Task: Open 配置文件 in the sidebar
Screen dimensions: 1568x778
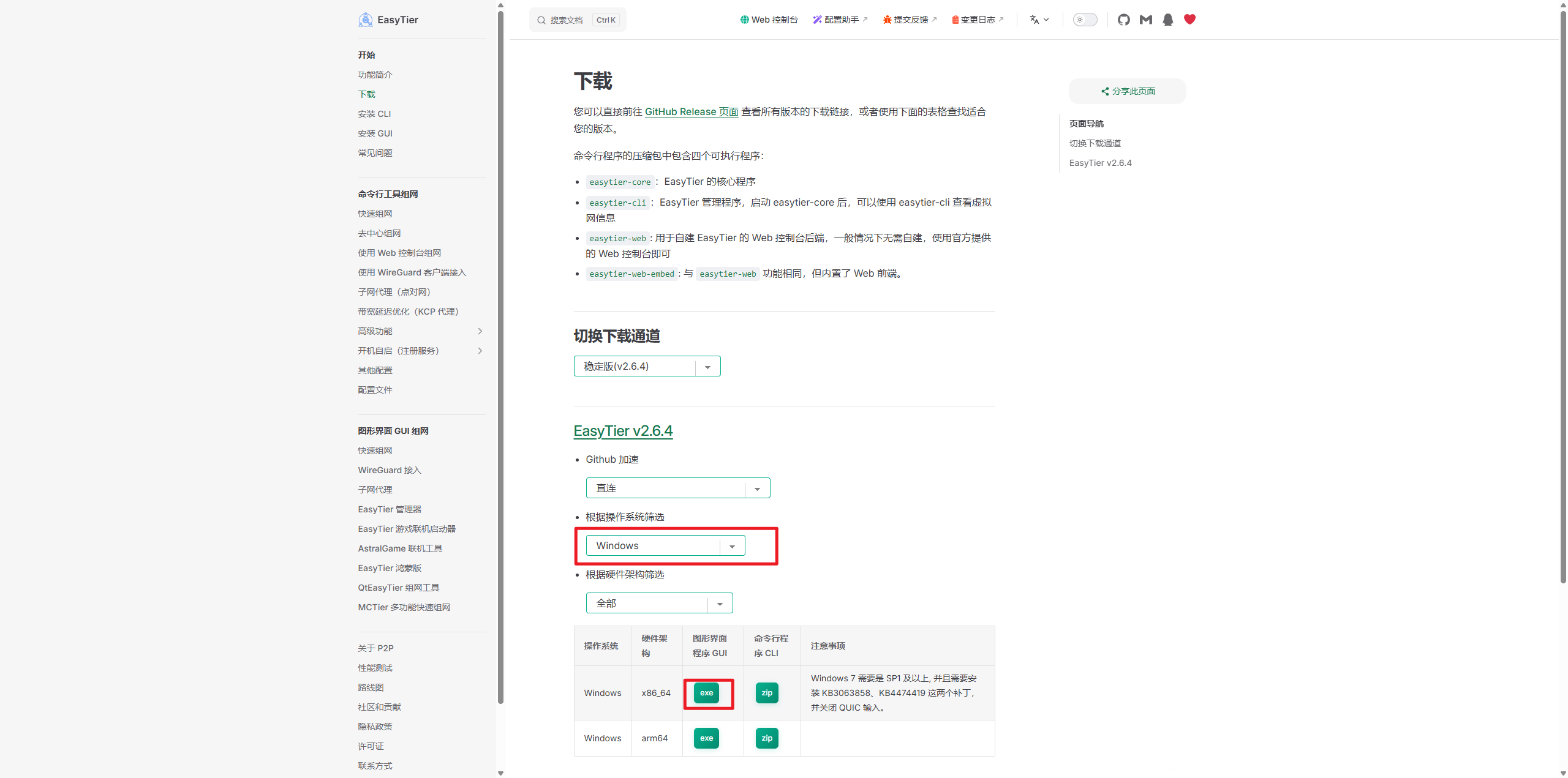Action: [x=375, y=390]
